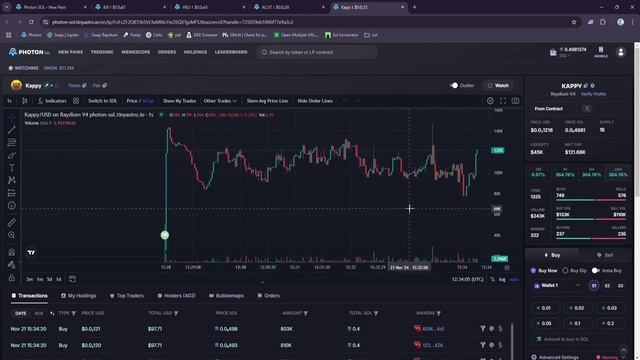The width and height of the screenshot is (640, 360).
Task: Open the AMOUNT column filter
Action: [x=306, y=313]
